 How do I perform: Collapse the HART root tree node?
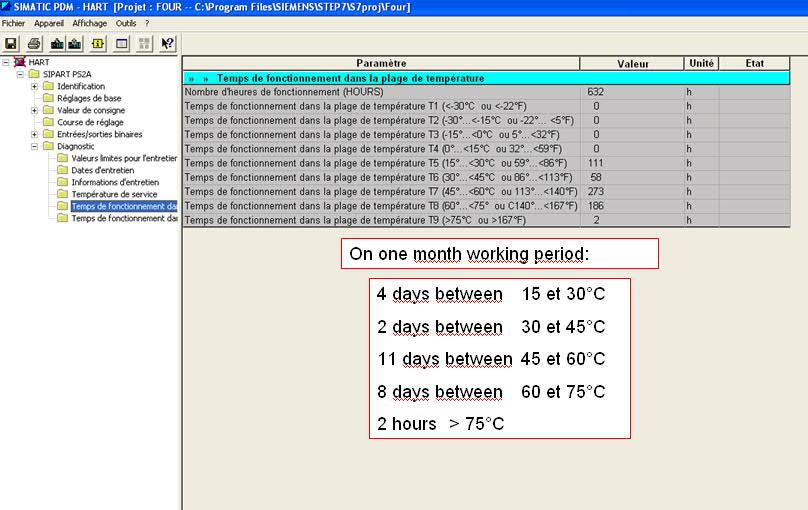click(x=6, y=62)
